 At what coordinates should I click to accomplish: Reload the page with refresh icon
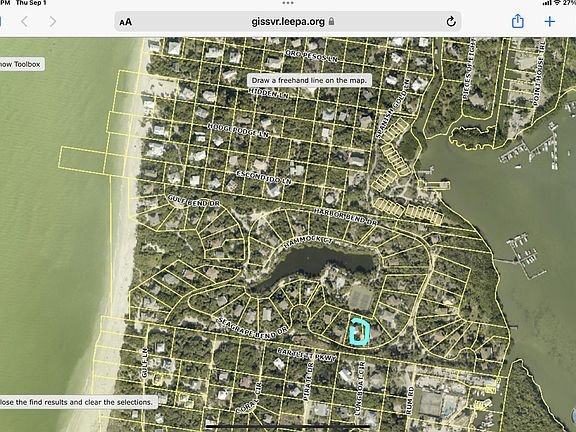pyautogui.click(x=451, y=22)
